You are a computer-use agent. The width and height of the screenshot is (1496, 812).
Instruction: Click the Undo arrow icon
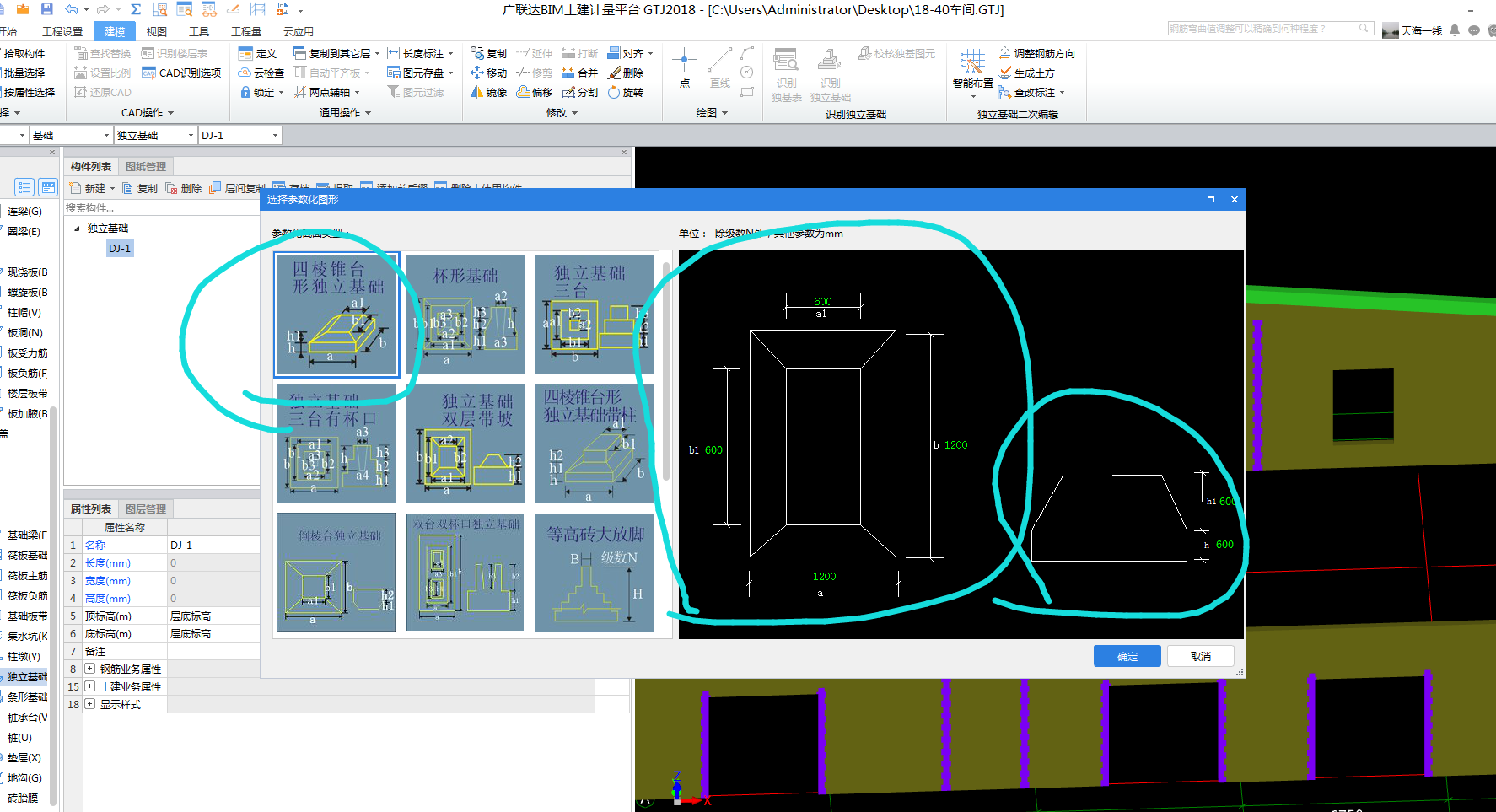tap(72, 9)
